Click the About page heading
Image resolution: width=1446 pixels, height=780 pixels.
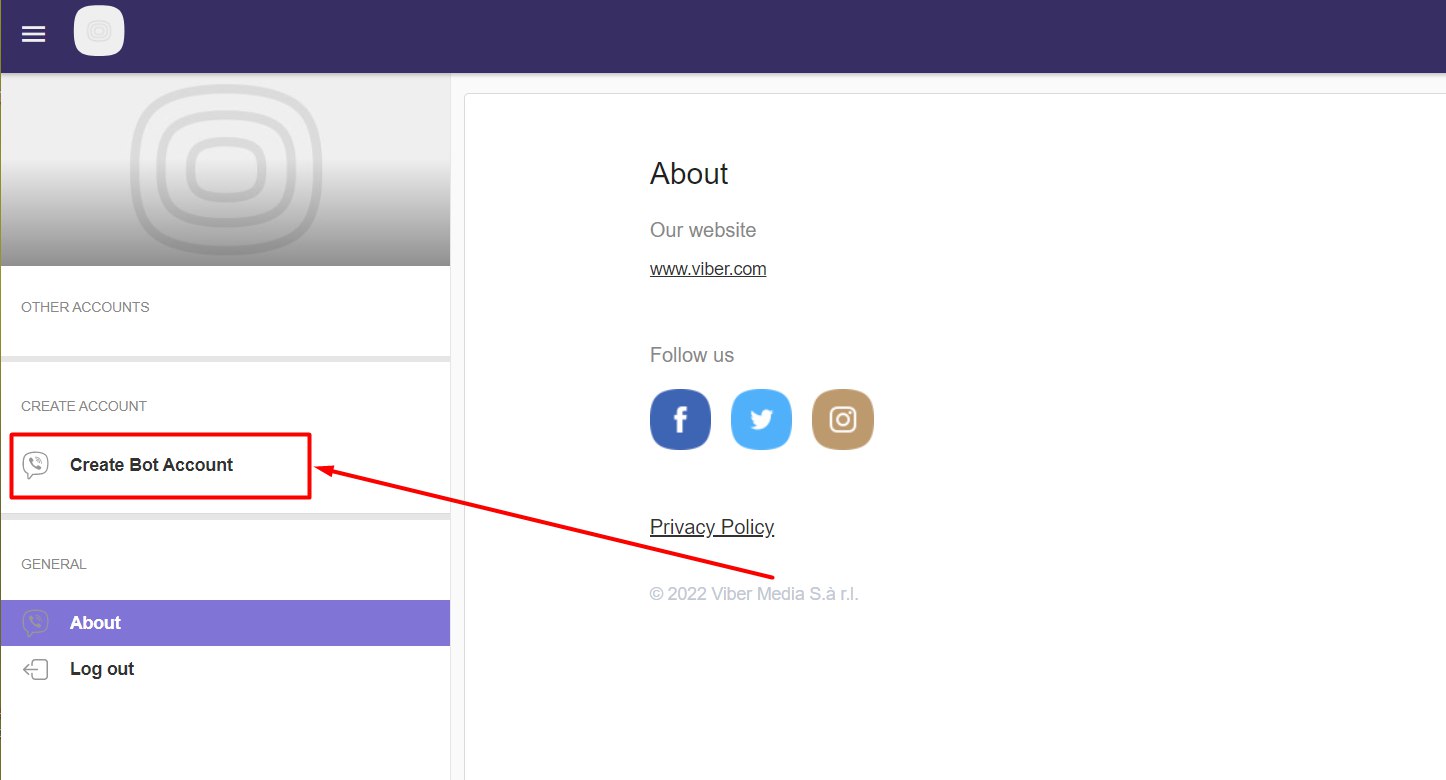pyautogui.click(x=689, y=174)
